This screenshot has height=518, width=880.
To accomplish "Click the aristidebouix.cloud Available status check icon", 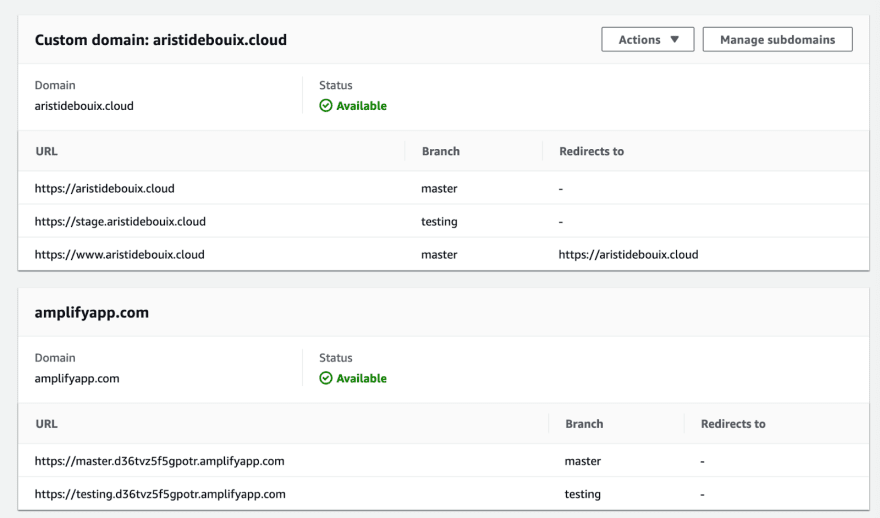I will [x=326, y=106].
